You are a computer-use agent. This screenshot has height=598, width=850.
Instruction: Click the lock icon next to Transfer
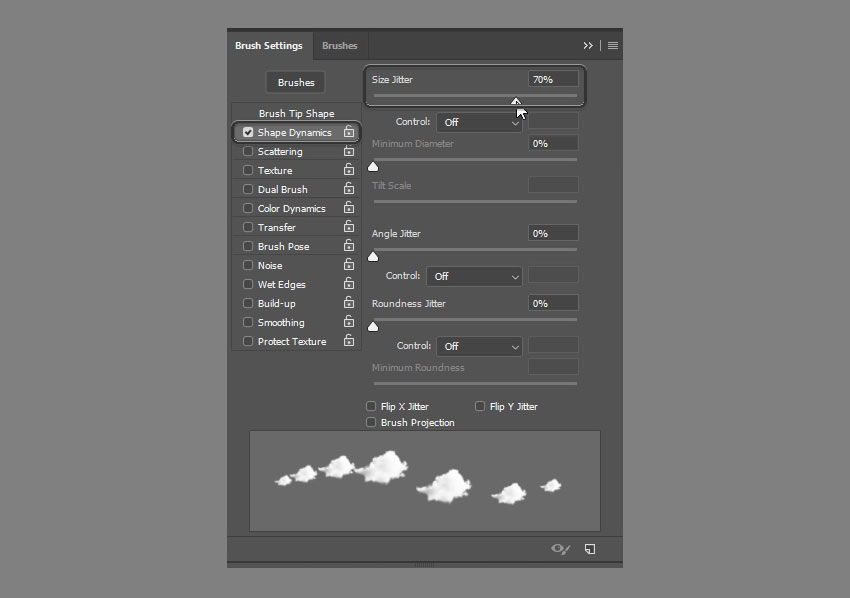(349, 228)
